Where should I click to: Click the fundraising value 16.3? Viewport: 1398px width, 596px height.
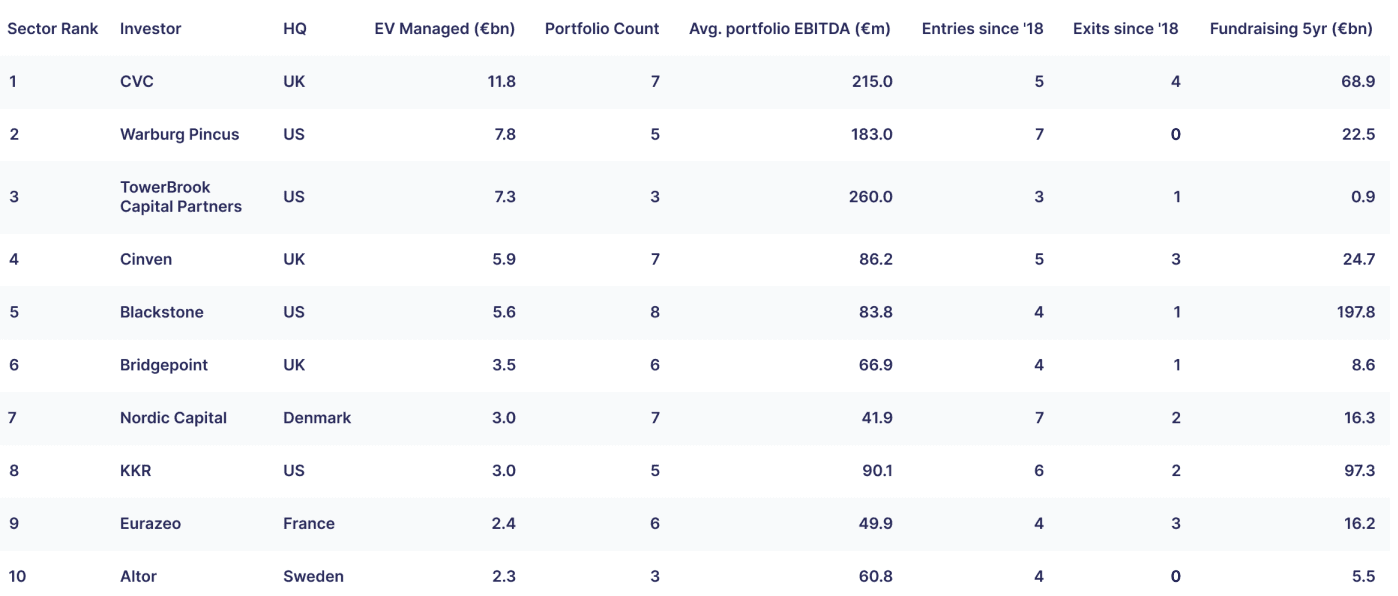[x=1360, y=418]
